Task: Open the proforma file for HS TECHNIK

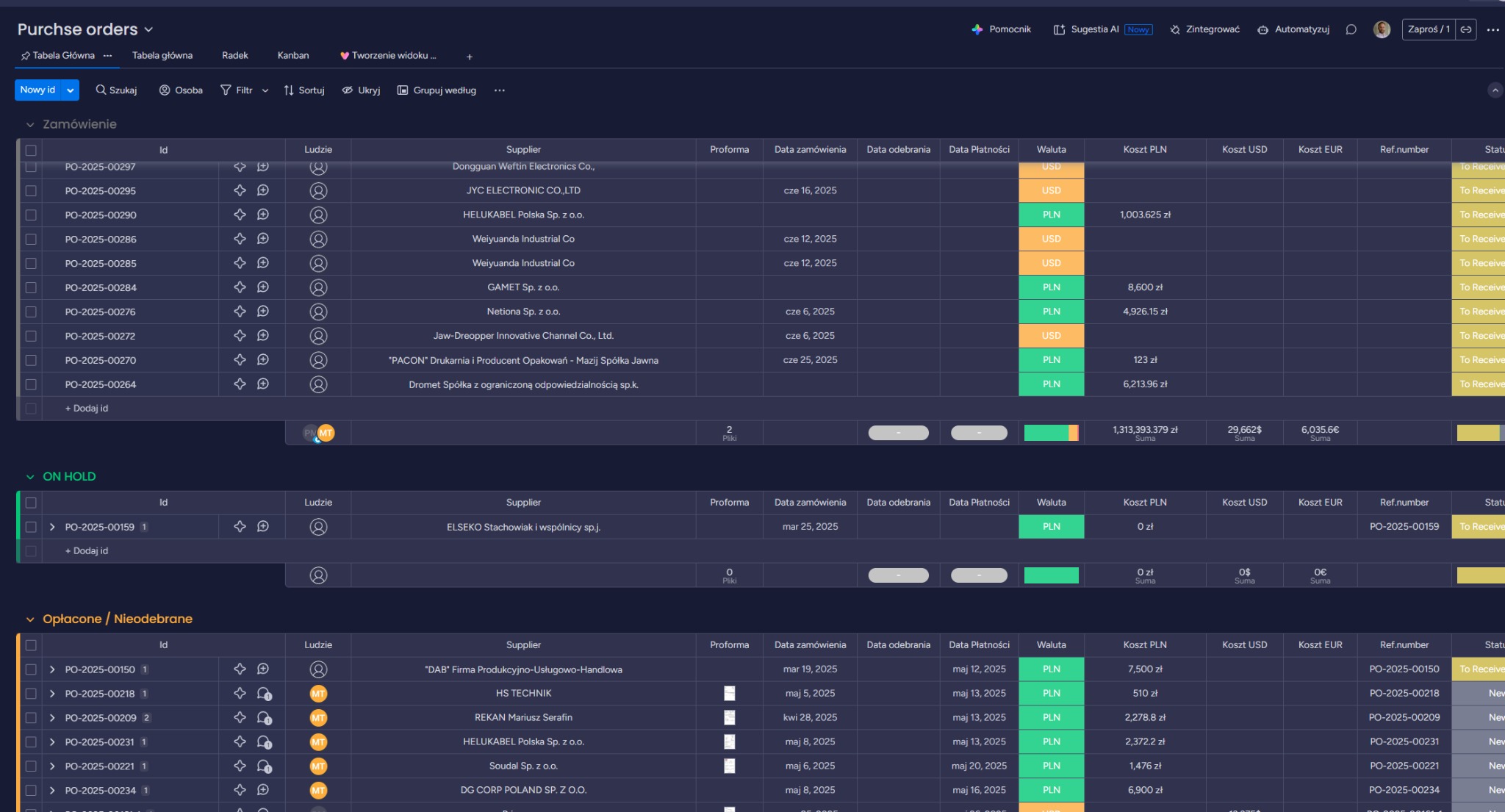Action: (x=729, y=693)
